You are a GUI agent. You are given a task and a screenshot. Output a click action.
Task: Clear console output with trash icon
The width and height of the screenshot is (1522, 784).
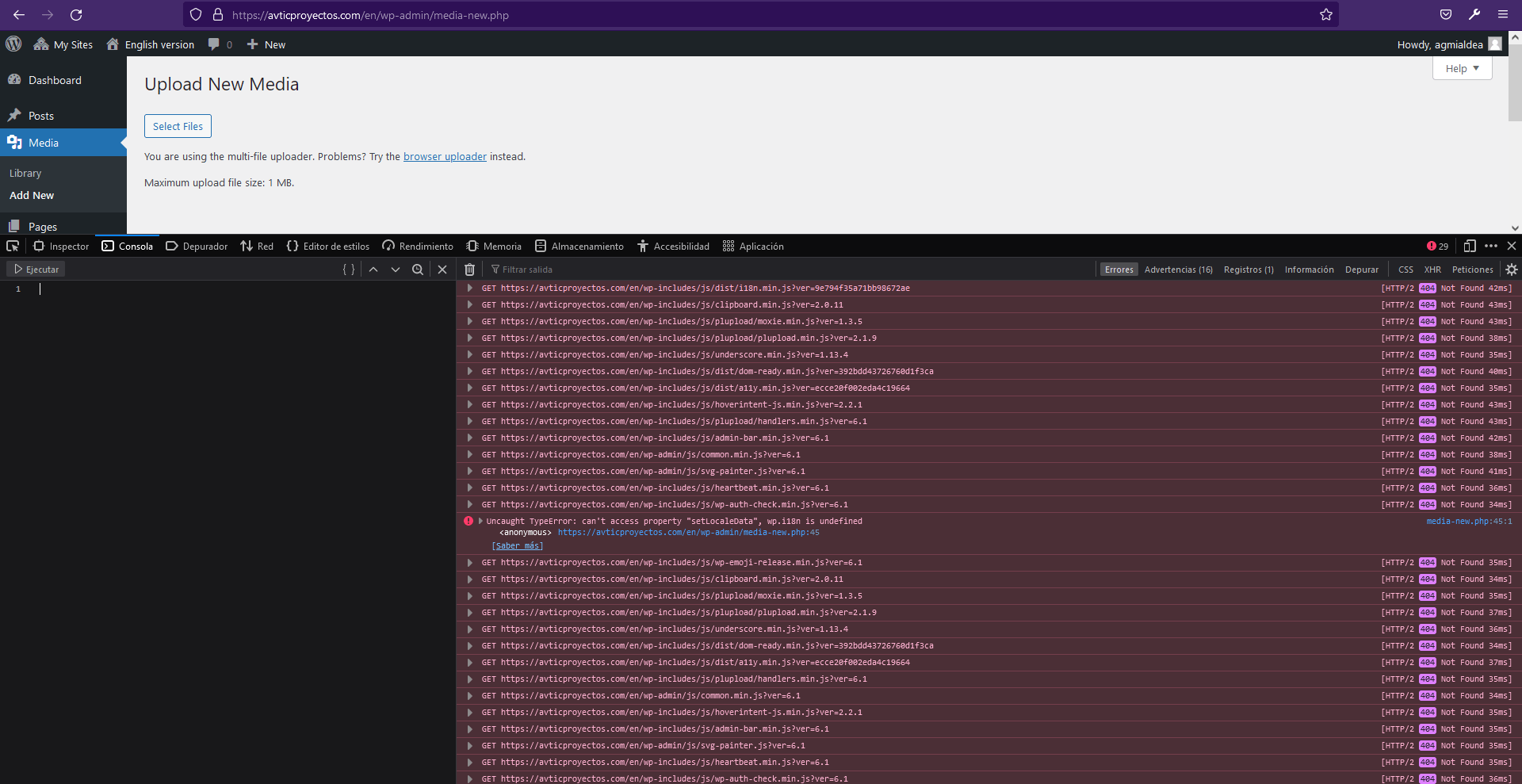tap(469, 270)
